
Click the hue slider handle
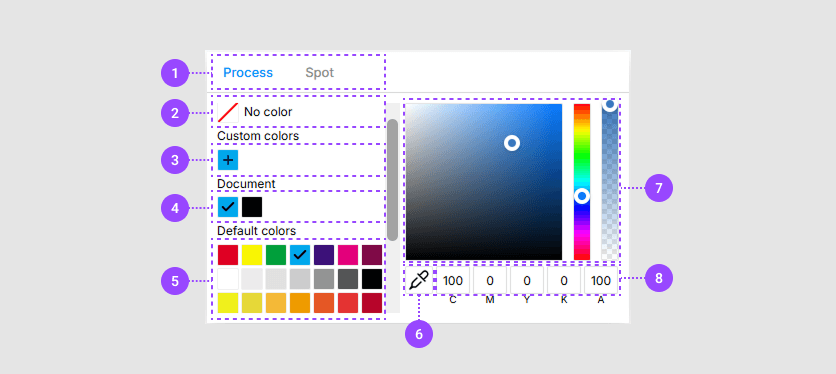(582, 196)
